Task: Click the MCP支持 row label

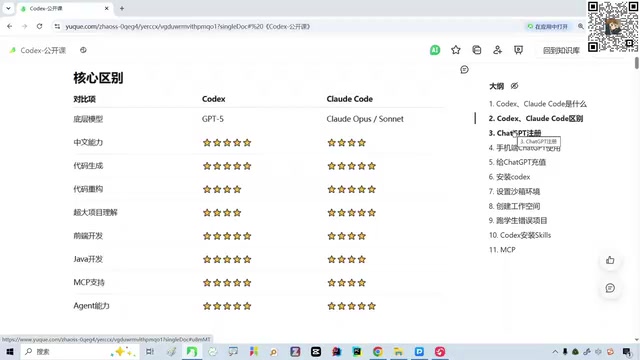Action: point(89,282)
